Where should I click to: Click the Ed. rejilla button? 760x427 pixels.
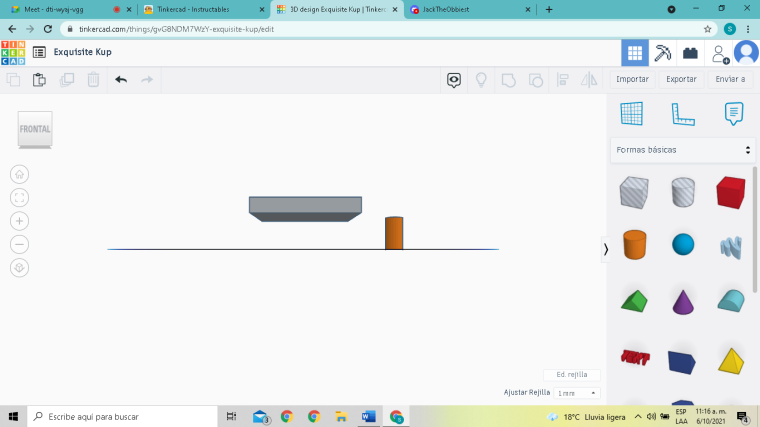572,375
